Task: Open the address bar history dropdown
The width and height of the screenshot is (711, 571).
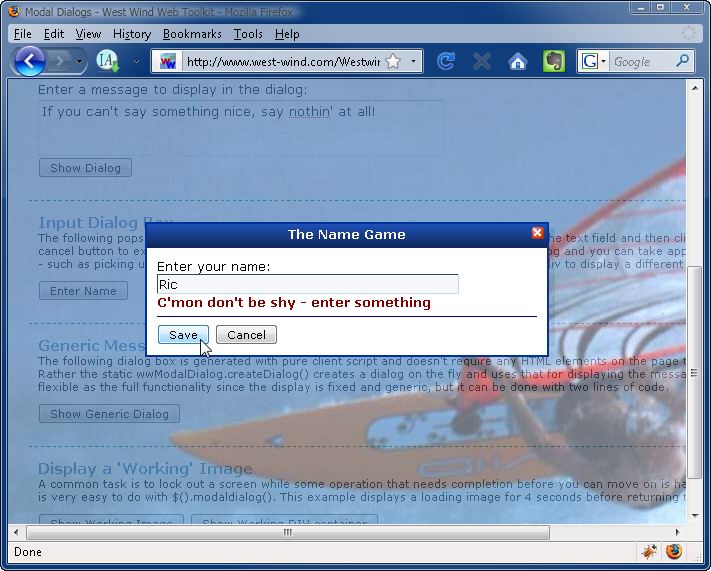Action: point(413,62)
